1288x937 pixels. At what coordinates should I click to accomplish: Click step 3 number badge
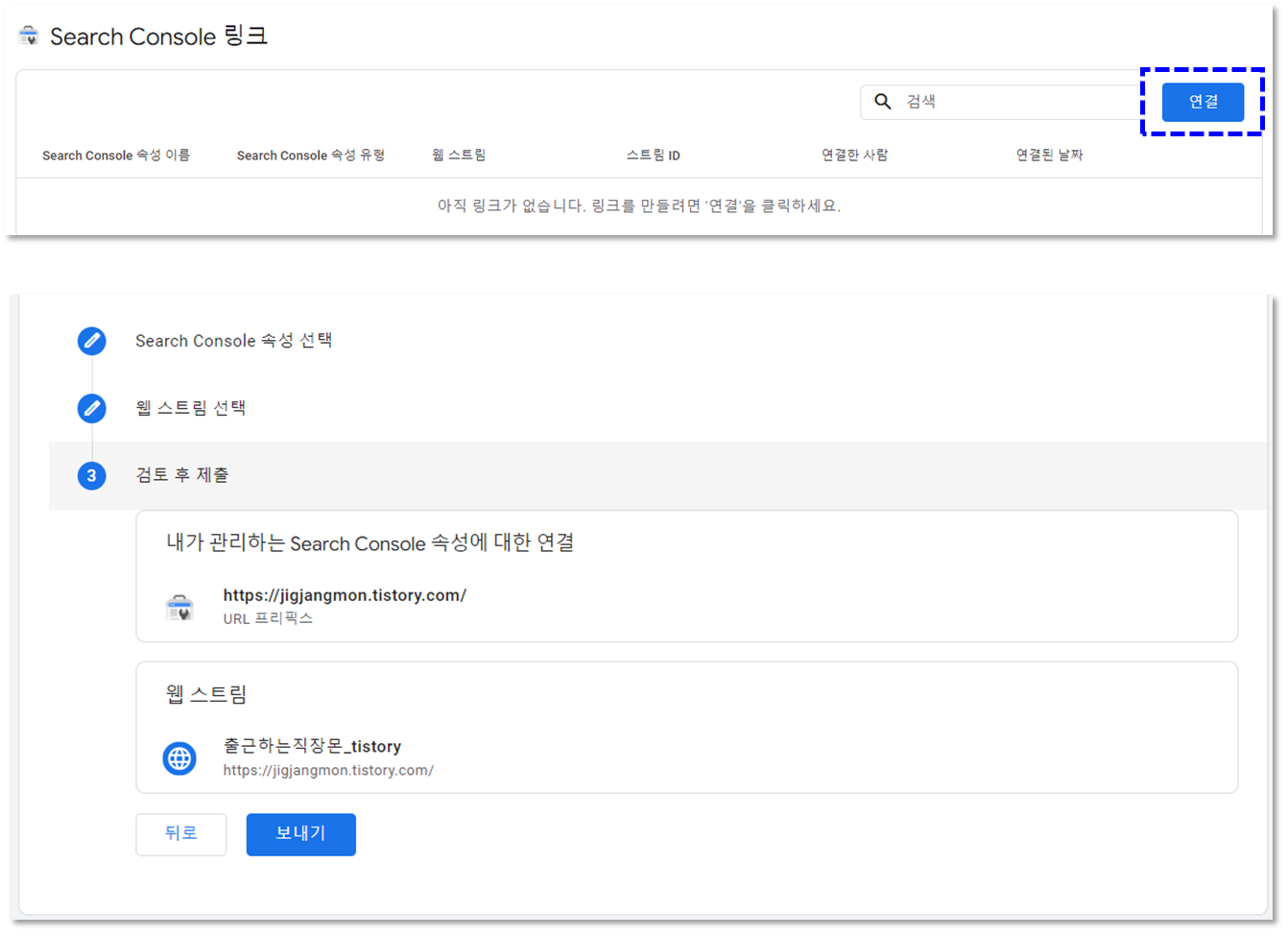pos(92,475)
